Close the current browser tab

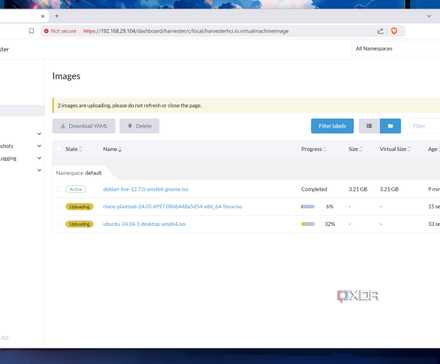click(43, 16)
